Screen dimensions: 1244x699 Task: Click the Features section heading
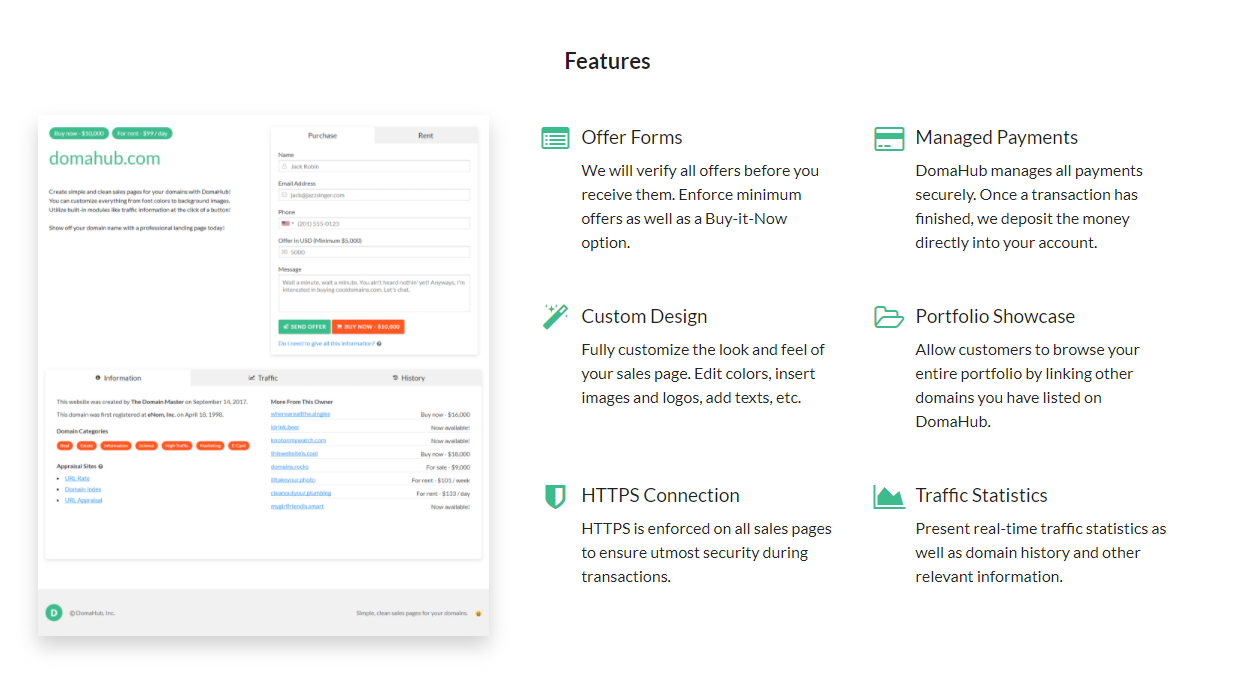point(607,61)
